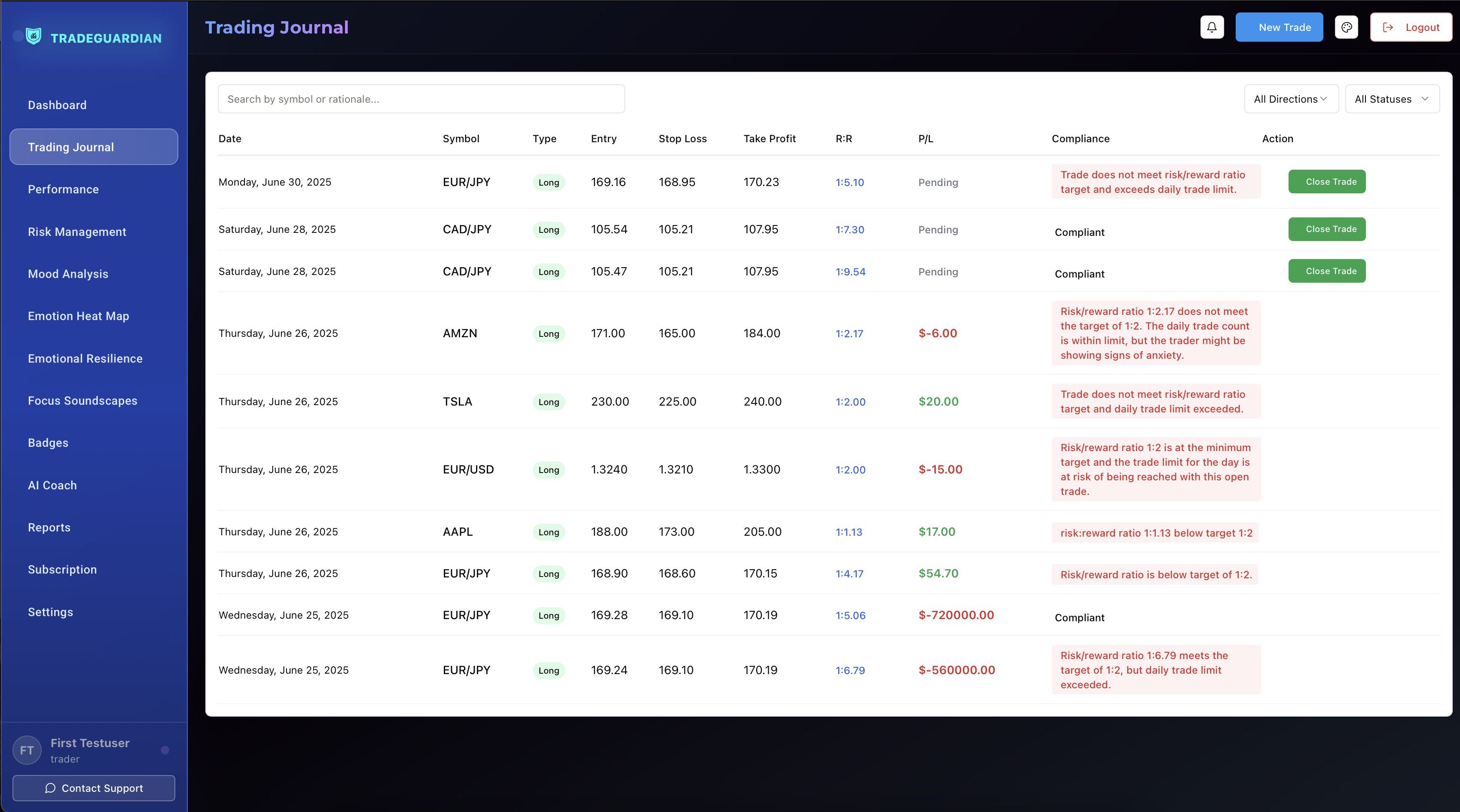
Task: Click the Date column header
Action: [230, 139]
